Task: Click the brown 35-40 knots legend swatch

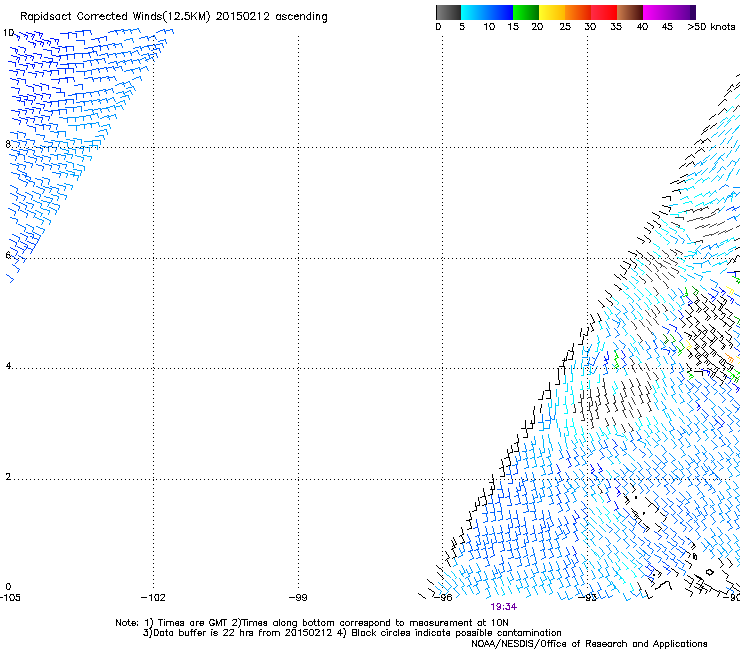Action: (x=630, y=12)
